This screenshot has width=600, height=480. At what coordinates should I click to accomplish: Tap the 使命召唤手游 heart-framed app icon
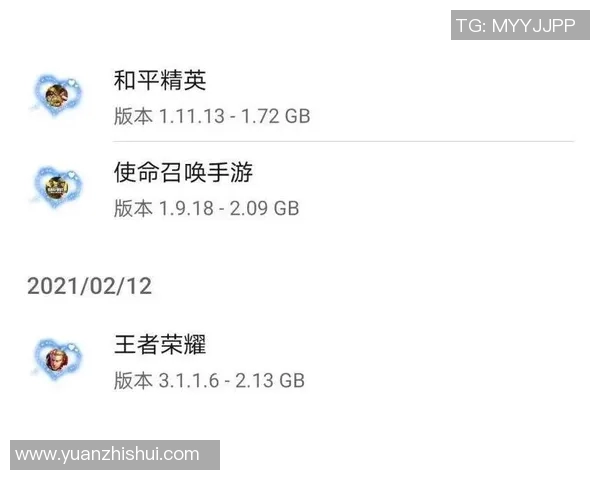[57, 187]
